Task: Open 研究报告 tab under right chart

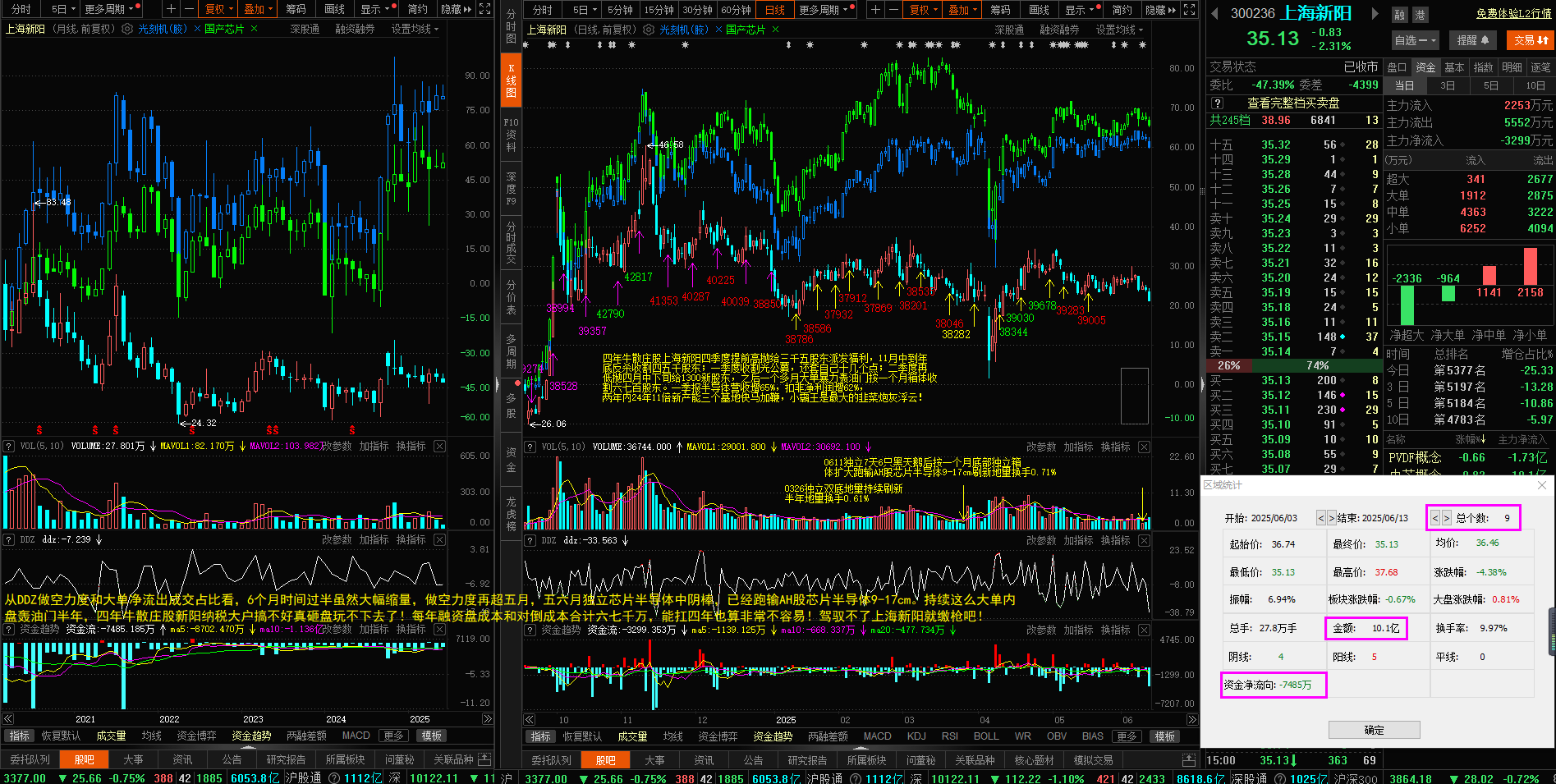Action: point(807,760)
